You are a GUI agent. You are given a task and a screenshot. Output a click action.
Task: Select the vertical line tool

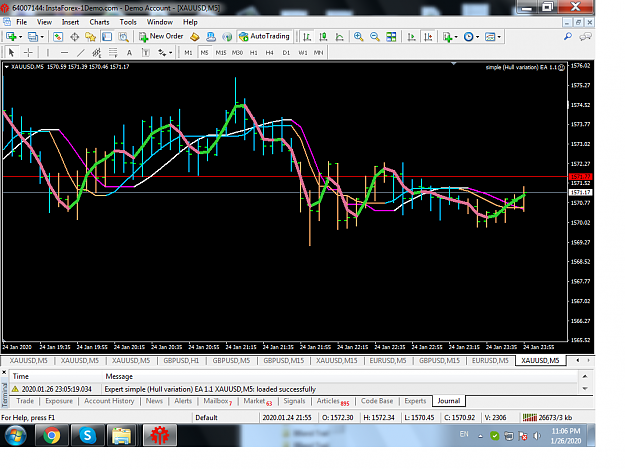point(47,52)
